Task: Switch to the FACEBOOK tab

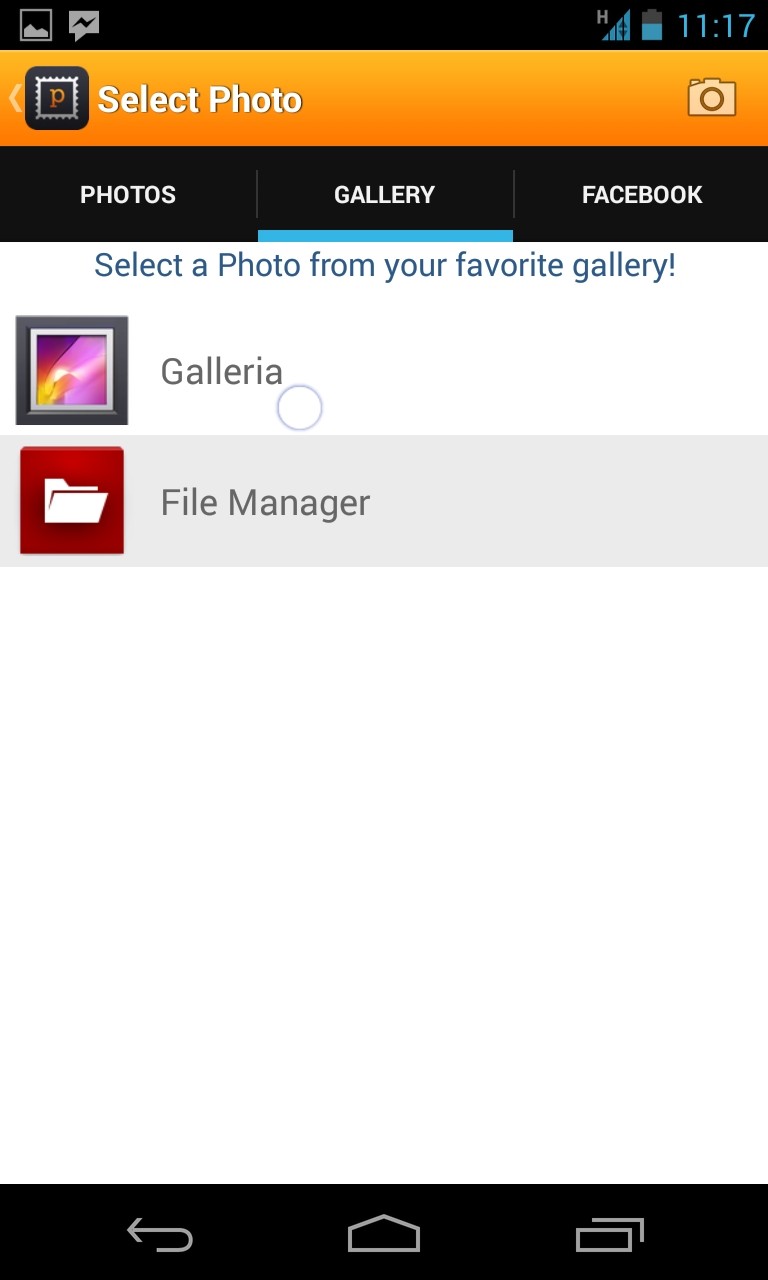Action: click(x=642, y=194)
